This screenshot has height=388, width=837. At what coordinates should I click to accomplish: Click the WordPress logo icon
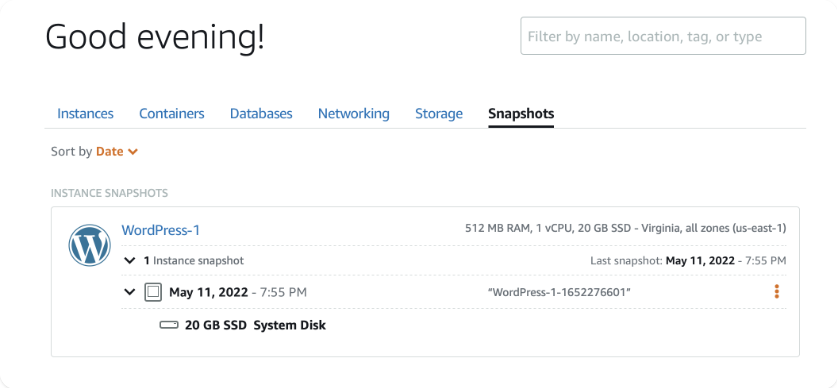(90, 245)
